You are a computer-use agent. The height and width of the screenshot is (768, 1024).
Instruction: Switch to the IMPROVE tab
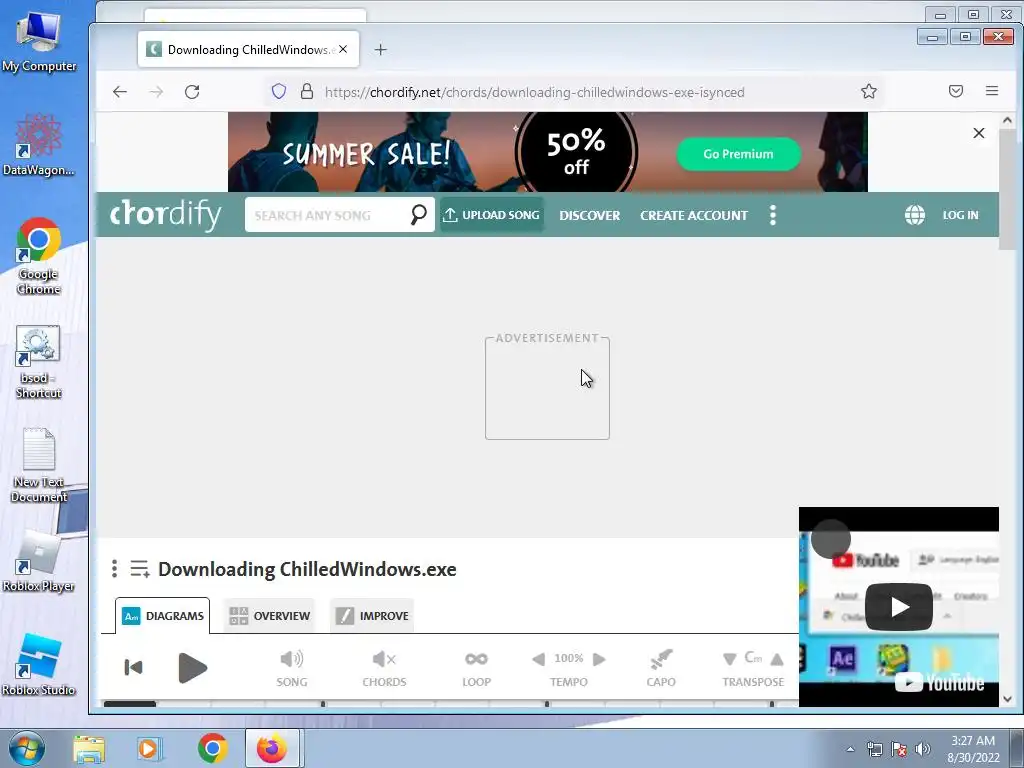372,616
